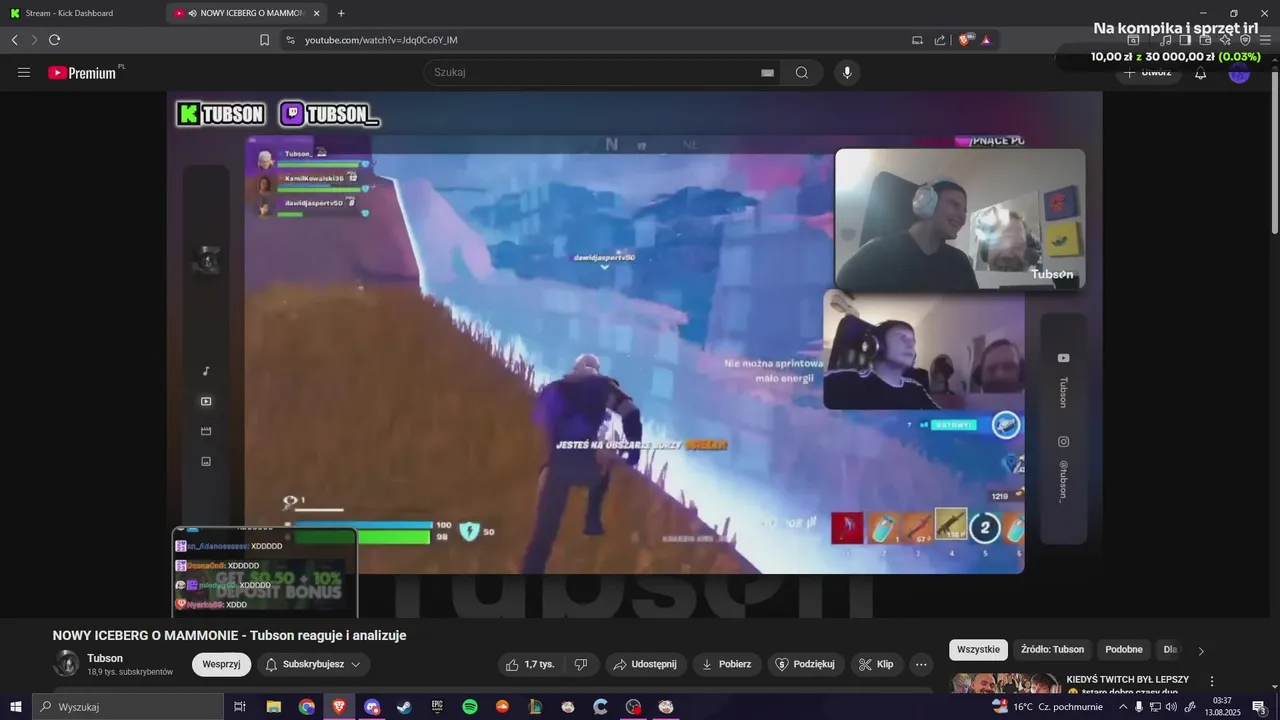
Task: Open Task View on the taskbar
Action: [x=240, y=706]
